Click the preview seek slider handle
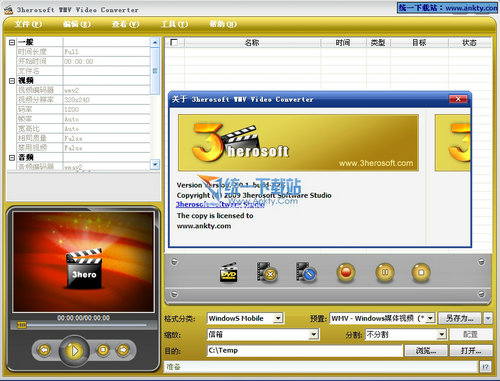This screenshot has height=381, width=500. click(x=22, y=325)
